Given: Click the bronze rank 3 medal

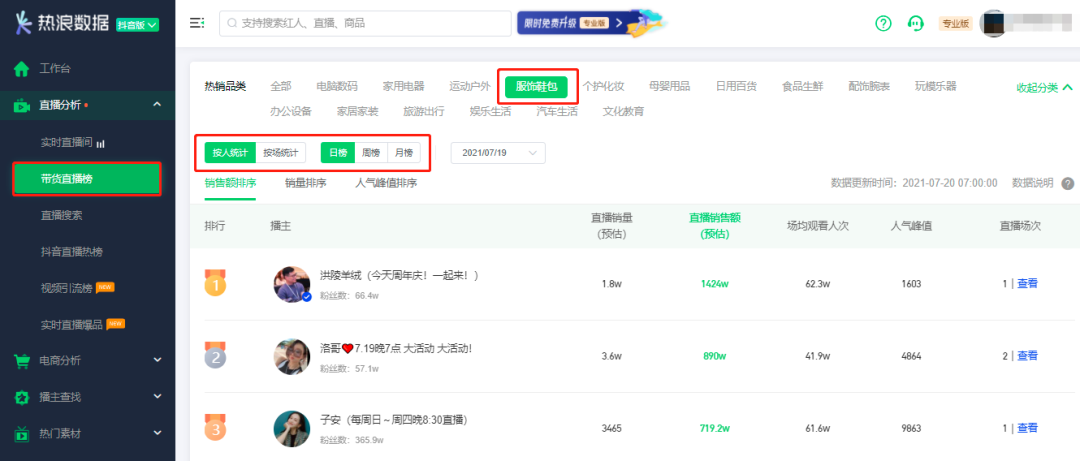Looking at the screenshot, I should pyautogui.click(x=215, y=428).
